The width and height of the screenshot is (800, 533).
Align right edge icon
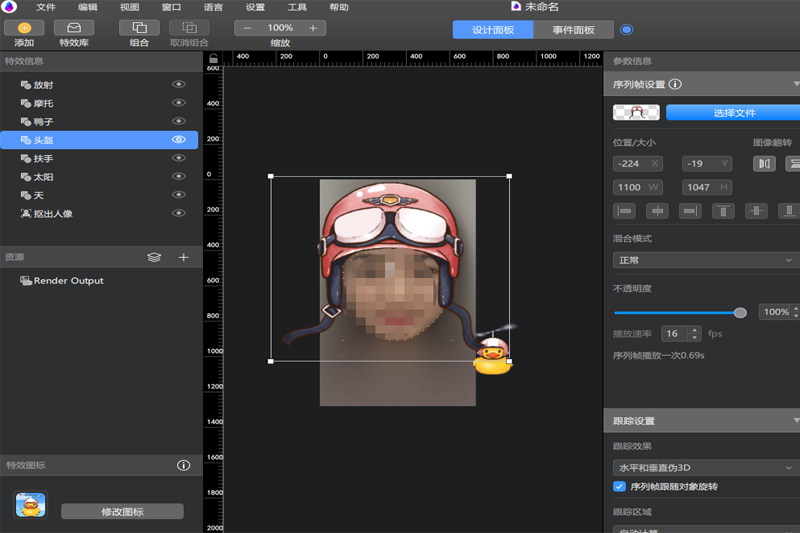(x=690, y=211)
